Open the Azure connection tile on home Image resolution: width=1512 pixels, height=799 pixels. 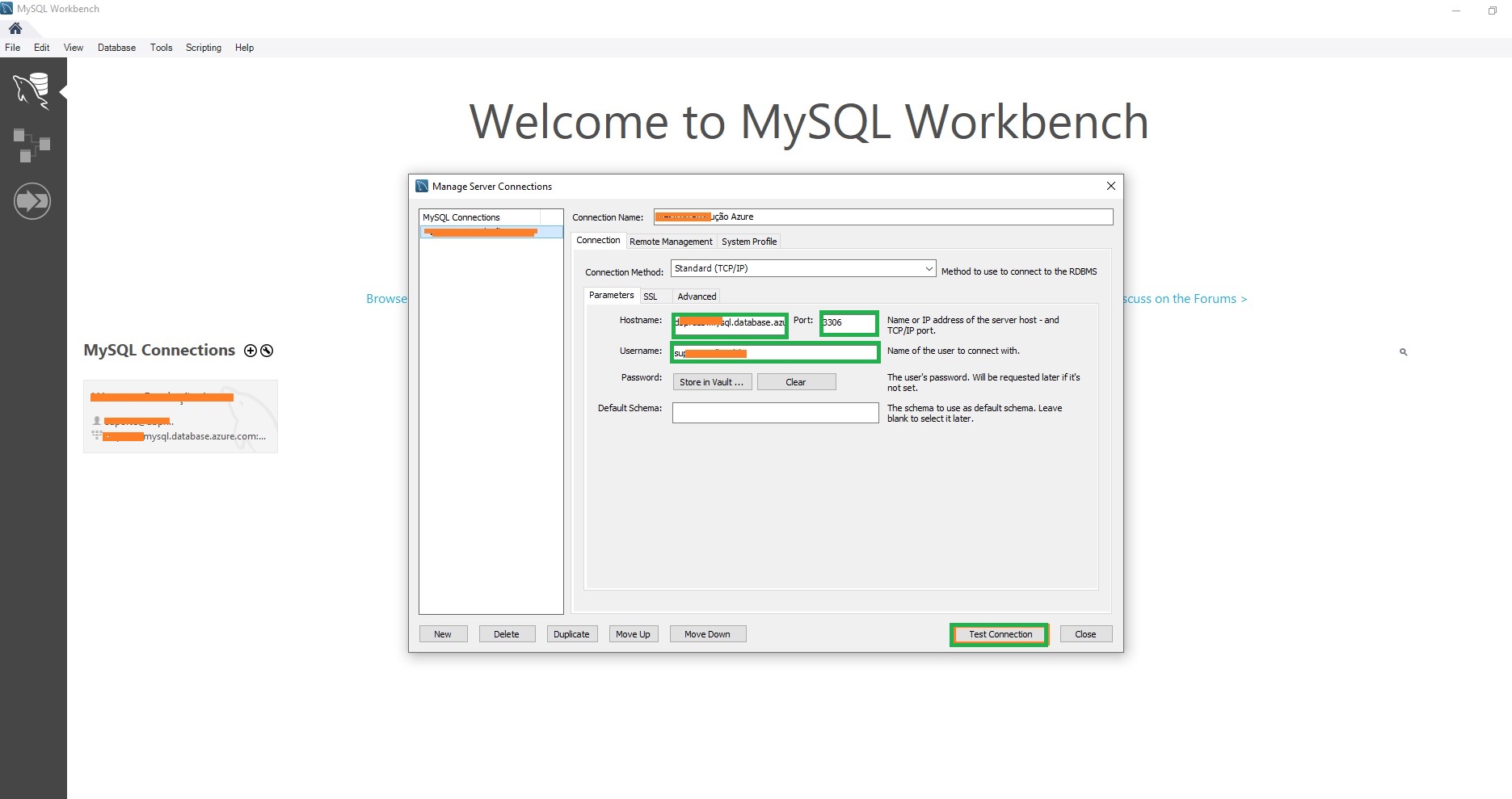tap(180, 416)
